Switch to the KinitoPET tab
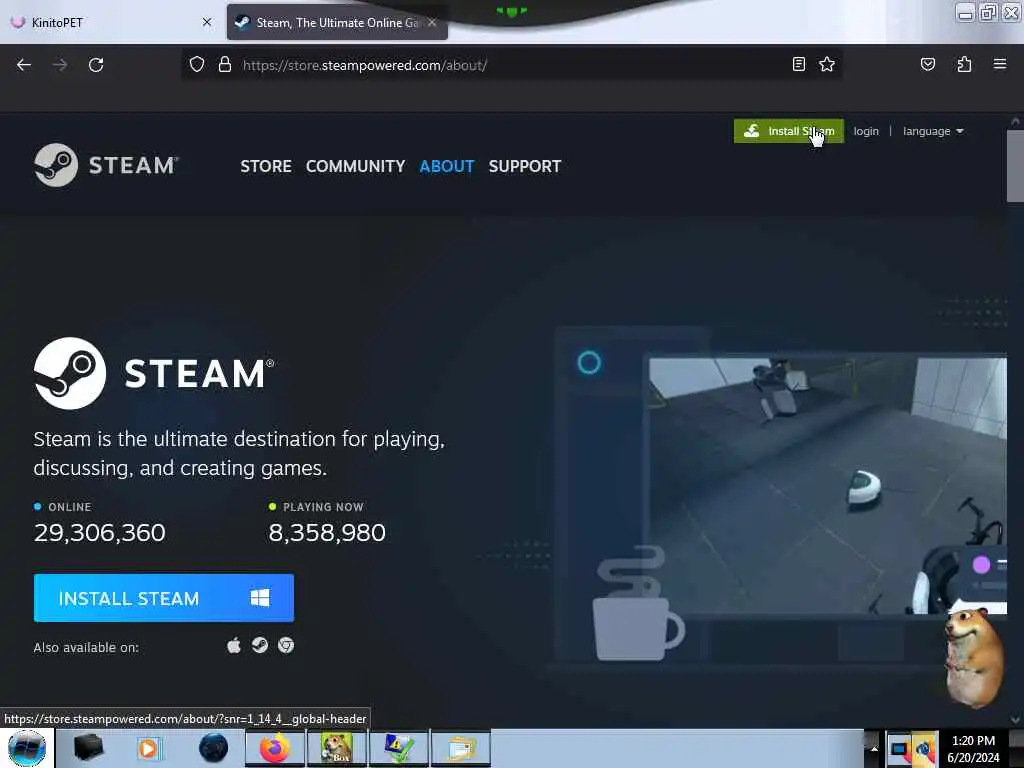 click(111, 22)
